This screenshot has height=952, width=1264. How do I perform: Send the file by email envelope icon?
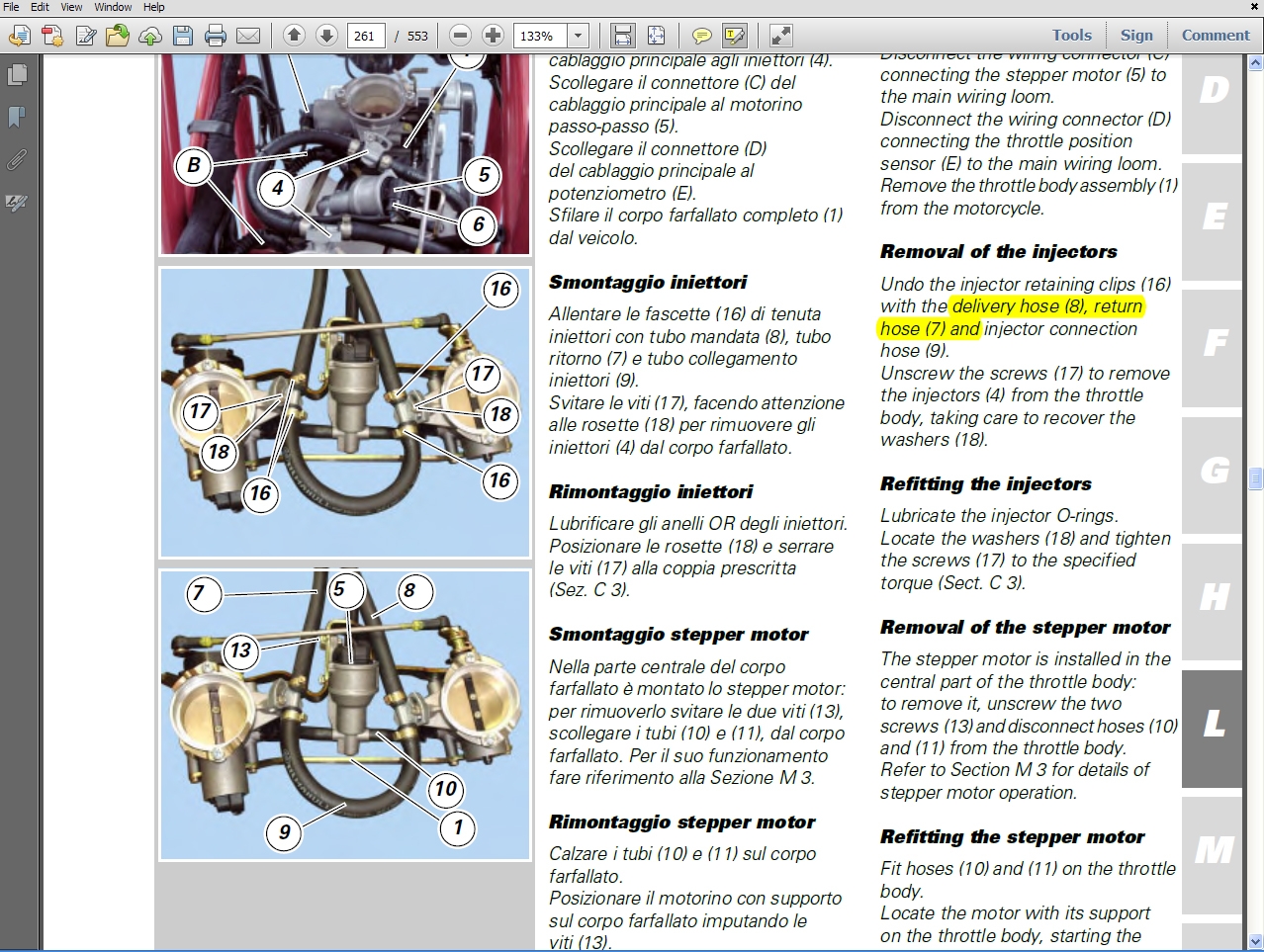coord(248,37)
